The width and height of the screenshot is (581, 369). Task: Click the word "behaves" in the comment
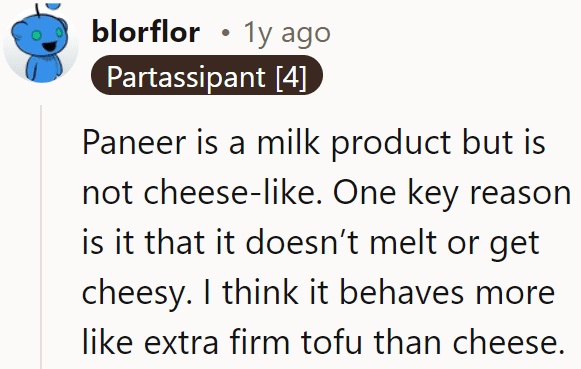pos(402,292)
